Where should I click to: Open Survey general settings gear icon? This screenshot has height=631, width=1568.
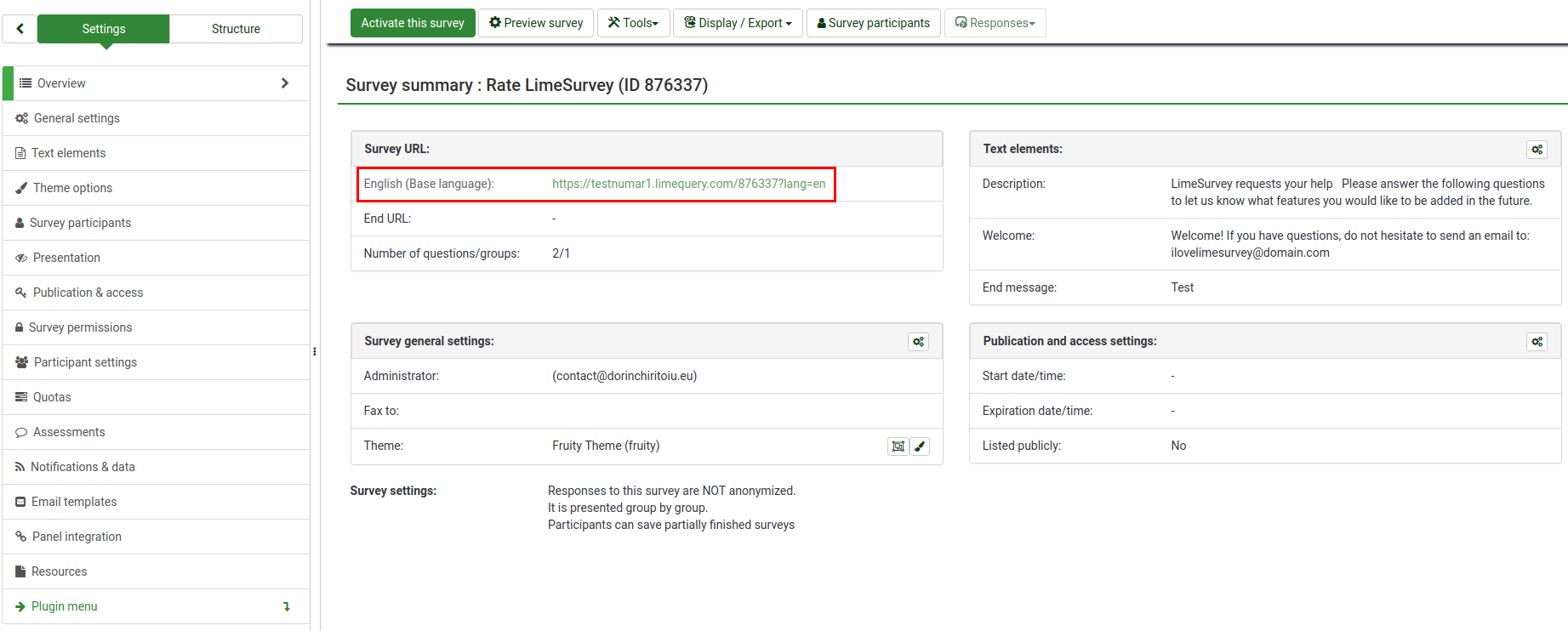coord(918,342)
